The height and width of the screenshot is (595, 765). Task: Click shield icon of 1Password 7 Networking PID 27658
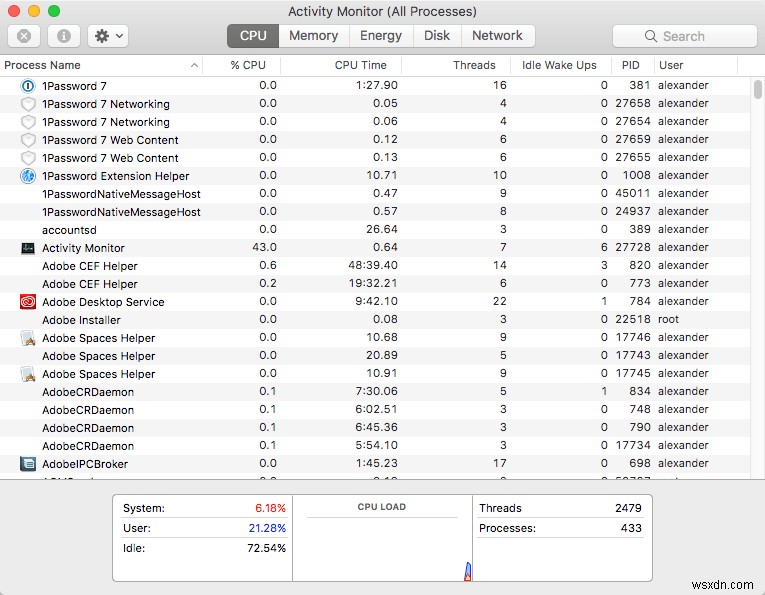[x=28, y=104]
